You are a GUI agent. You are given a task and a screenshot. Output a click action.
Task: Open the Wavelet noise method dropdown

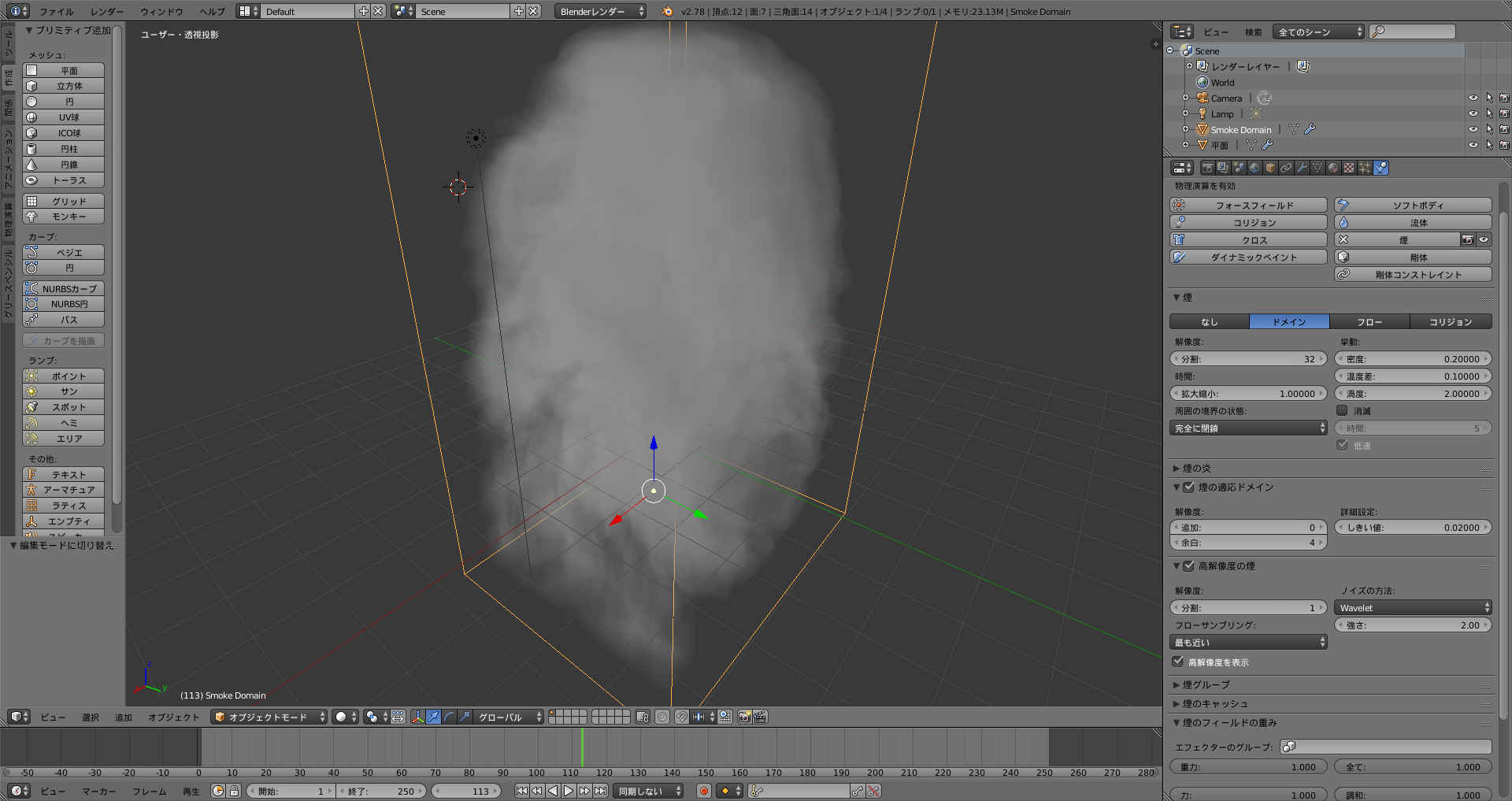pyautogui.click(x=1413, y=607)
